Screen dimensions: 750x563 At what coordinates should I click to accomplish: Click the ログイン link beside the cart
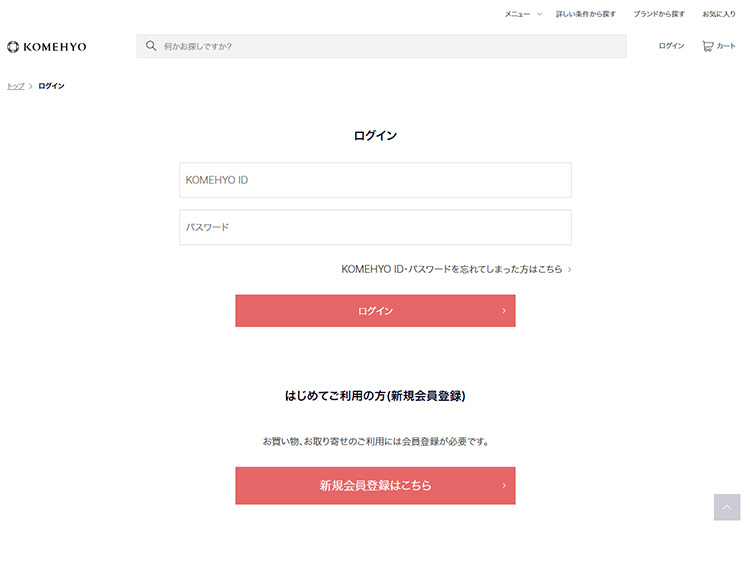point(671,46)
